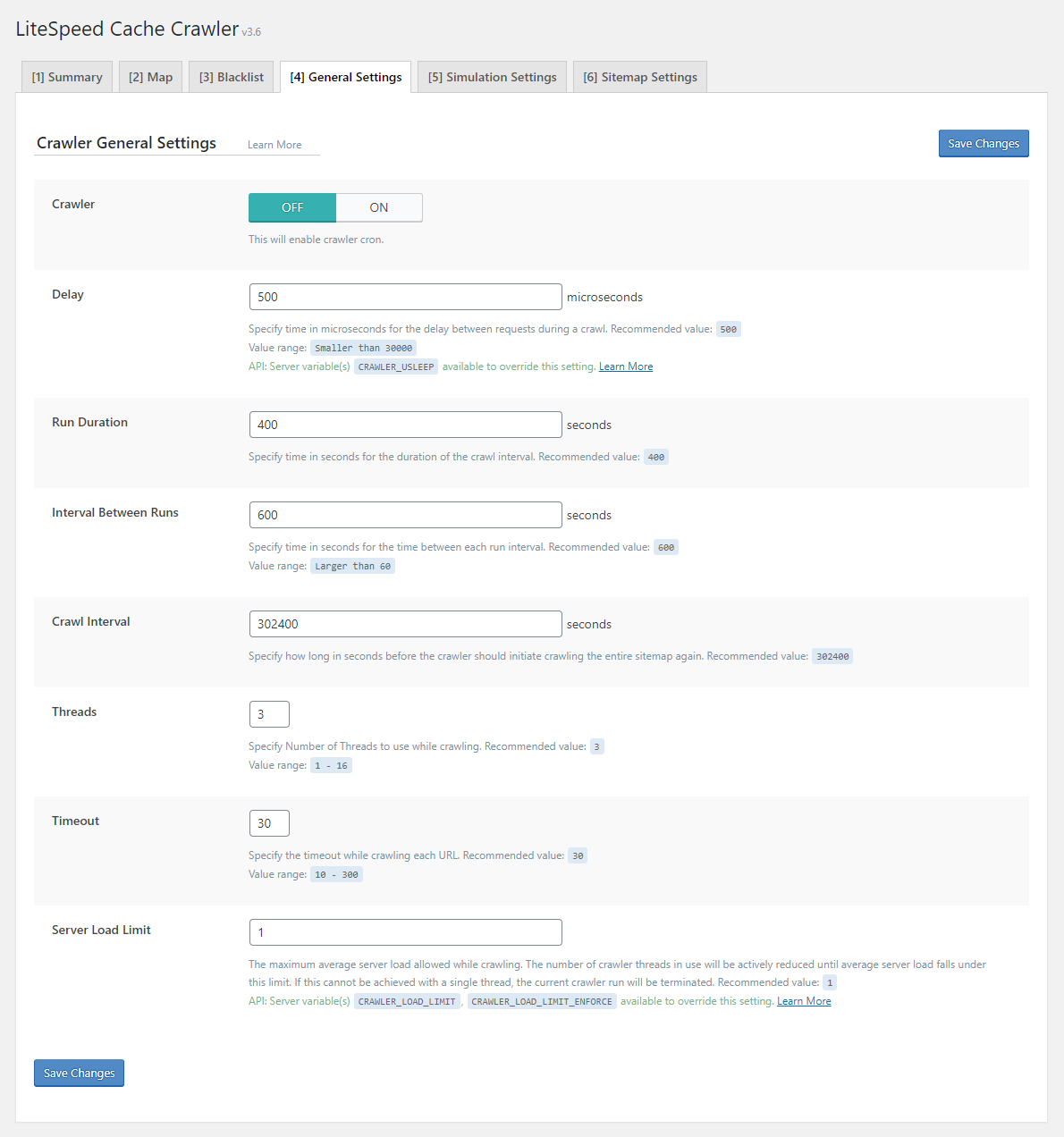The image size is (1064, 1137).
Task: Open Learn More beside Crawler General Settings
Action: (x=274, y=145)
